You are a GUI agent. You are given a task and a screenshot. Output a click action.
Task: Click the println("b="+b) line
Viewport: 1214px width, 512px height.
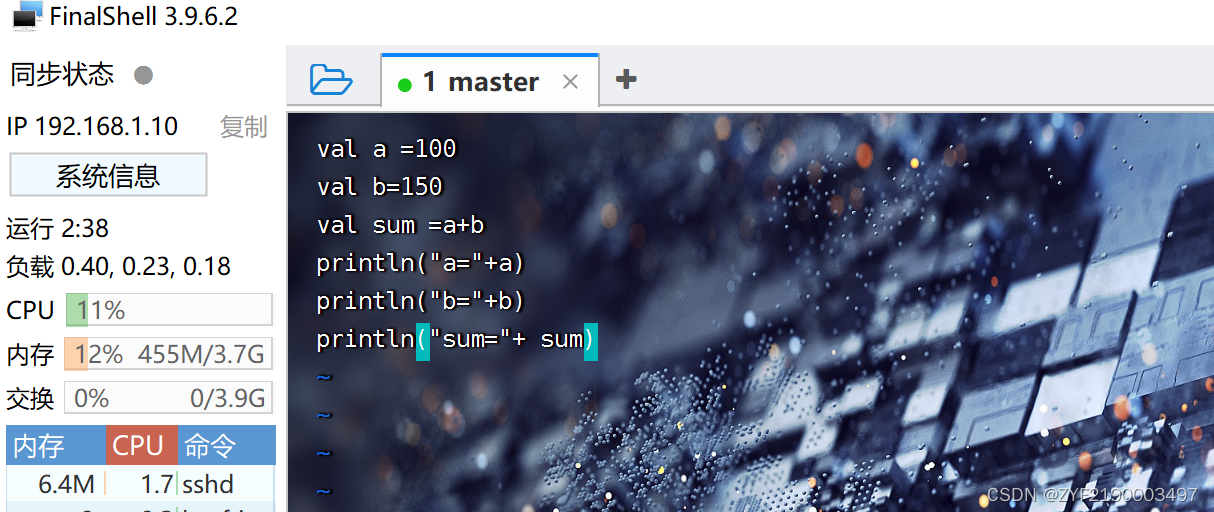pos(420,301)
